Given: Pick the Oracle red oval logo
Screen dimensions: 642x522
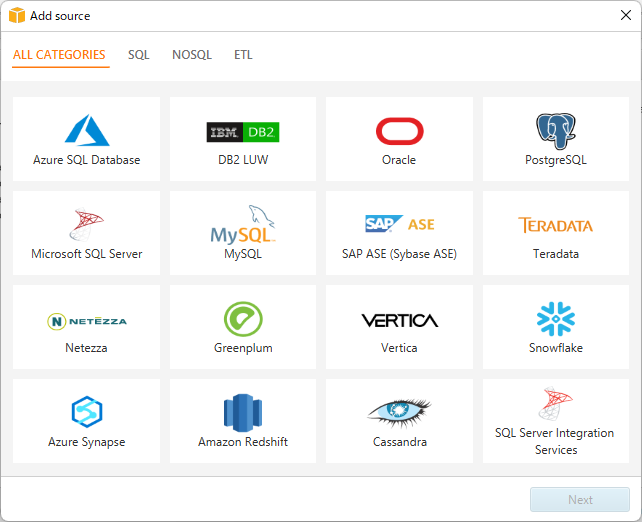Looking at the screenshot, I should (x=400, y=131).
